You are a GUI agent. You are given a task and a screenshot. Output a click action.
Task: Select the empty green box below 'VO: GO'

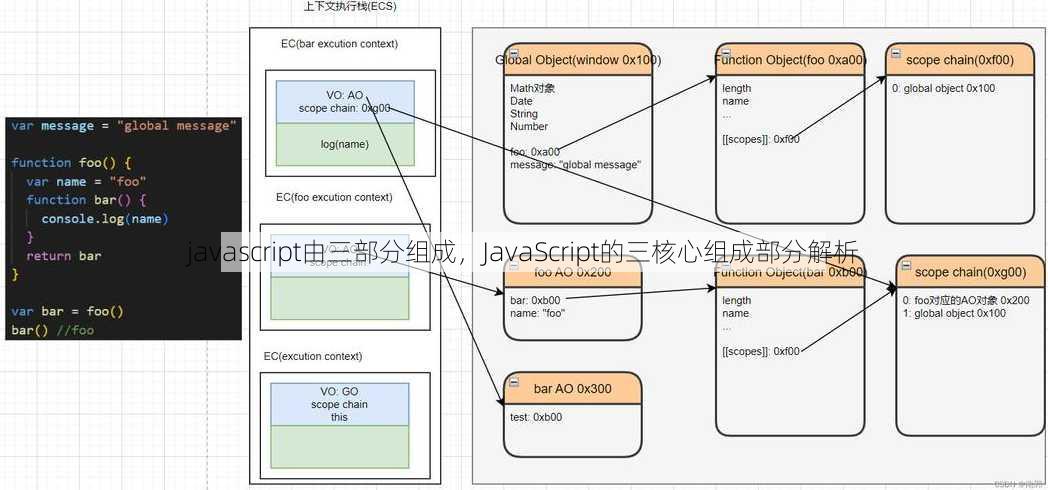(x=340, y=447)
